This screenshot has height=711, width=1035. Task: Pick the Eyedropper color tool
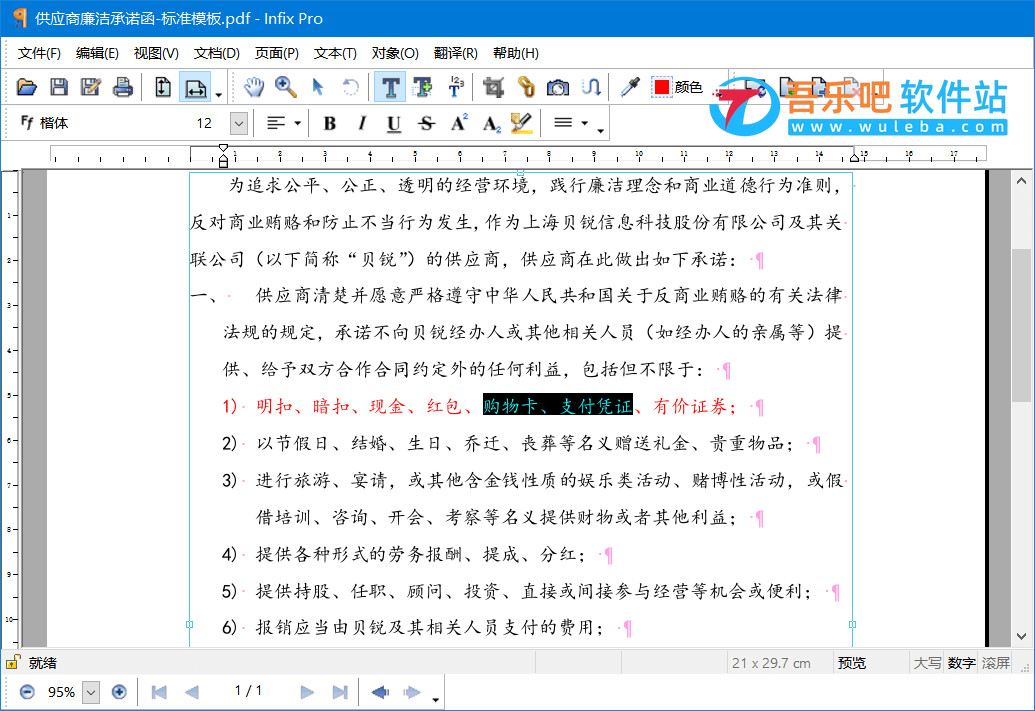[x=630, y=87]
